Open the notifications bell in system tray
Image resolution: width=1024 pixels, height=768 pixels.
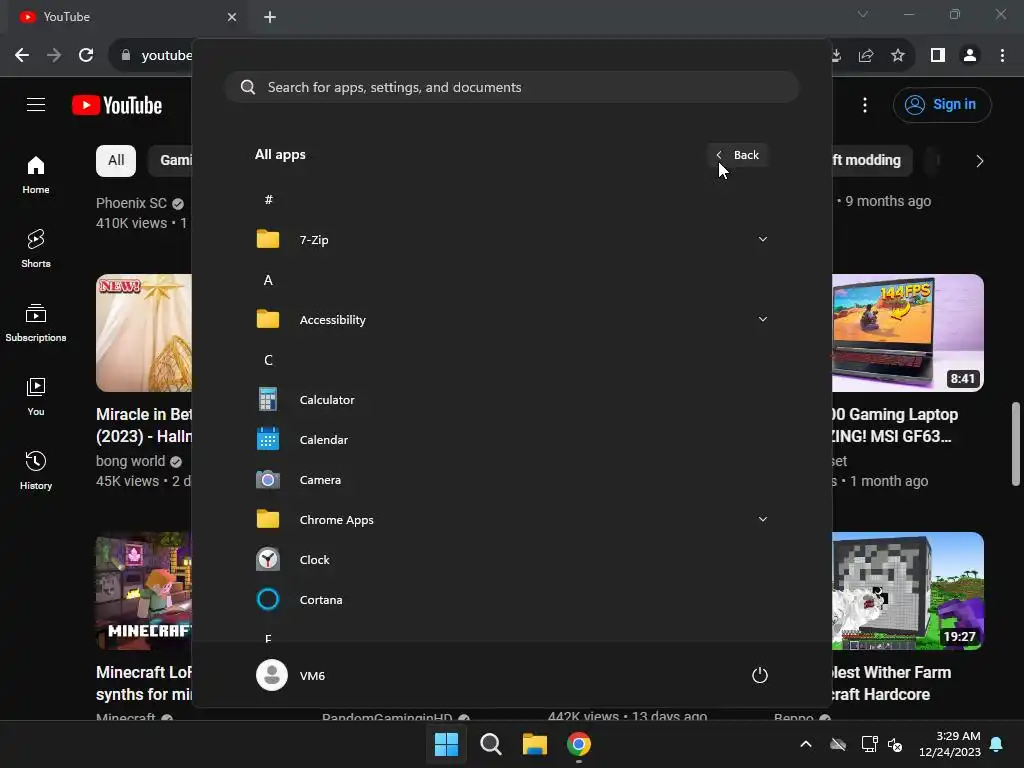(997, 744)
